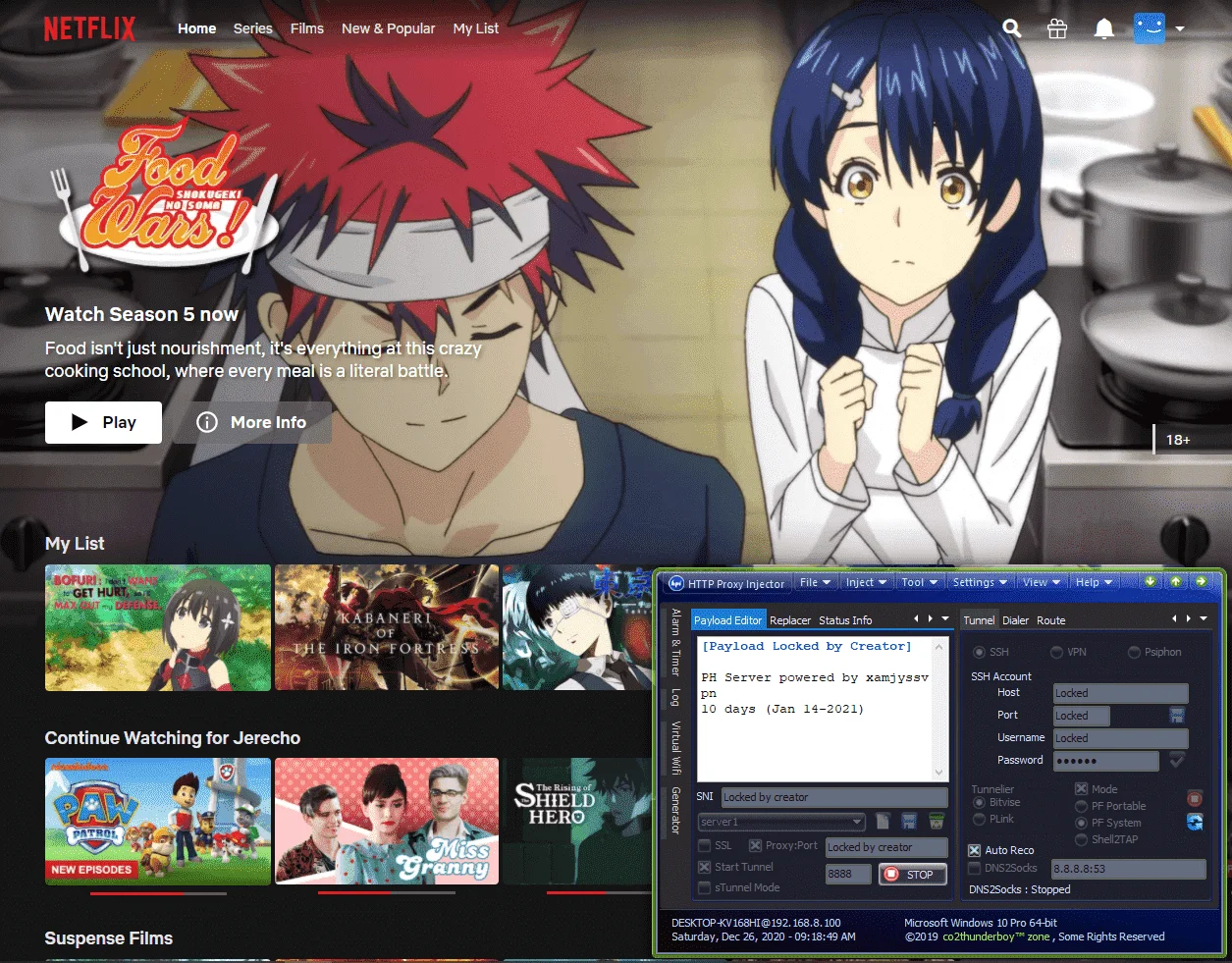Open Kabaneri of the Iron Fortress thumbnail
1232x963 pixels.
387,627
